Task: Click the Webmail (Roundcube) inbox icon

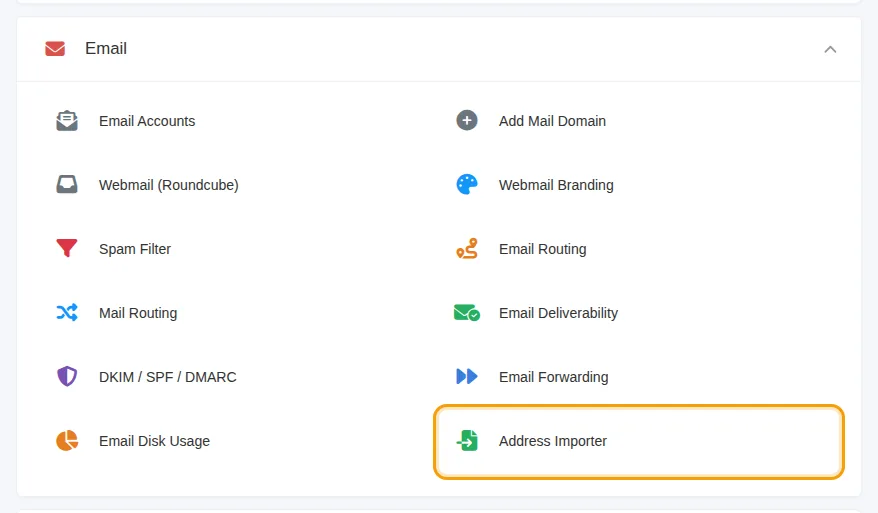Action: (x=67, y=184)
